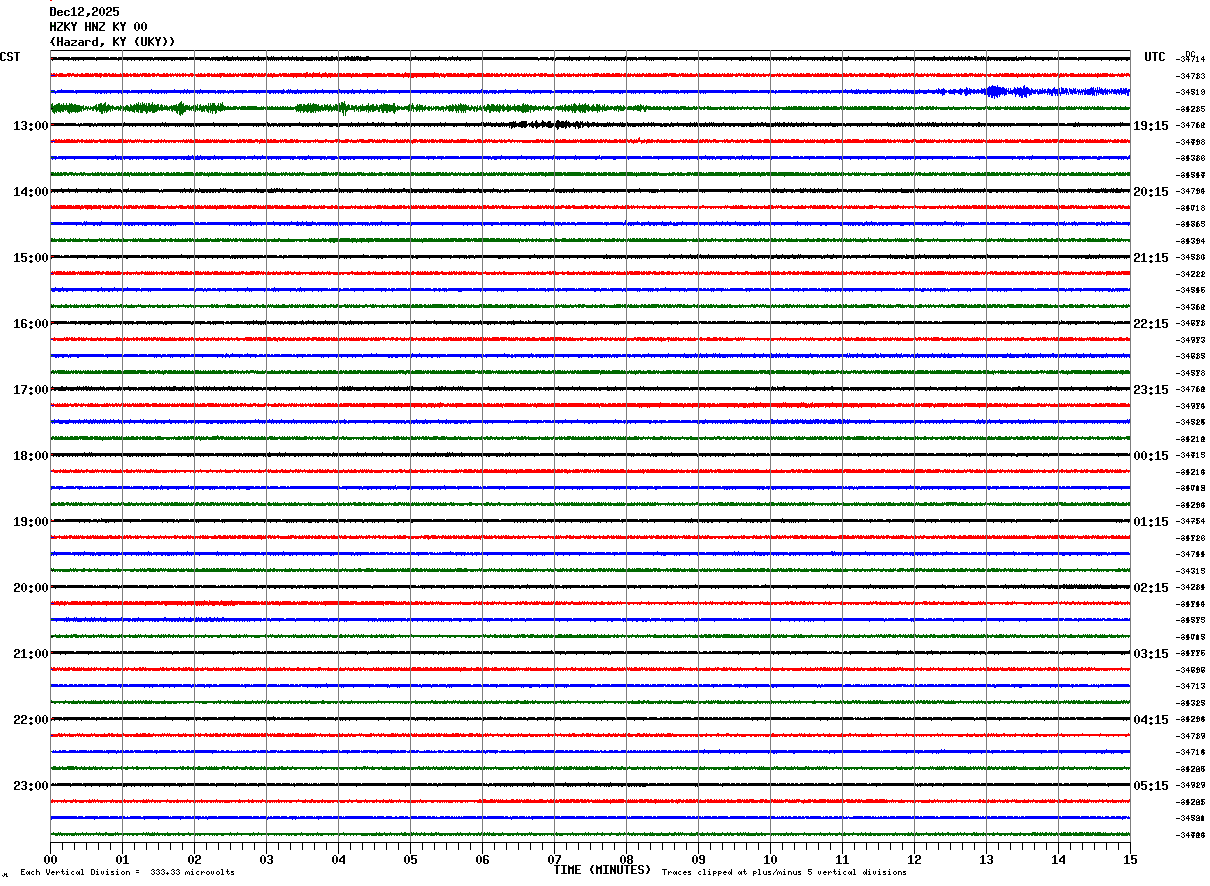The height and width of the screenshot is (886, 1210).
Task: Click minute-axis tick label 01
Action: [x=122, y=859]
